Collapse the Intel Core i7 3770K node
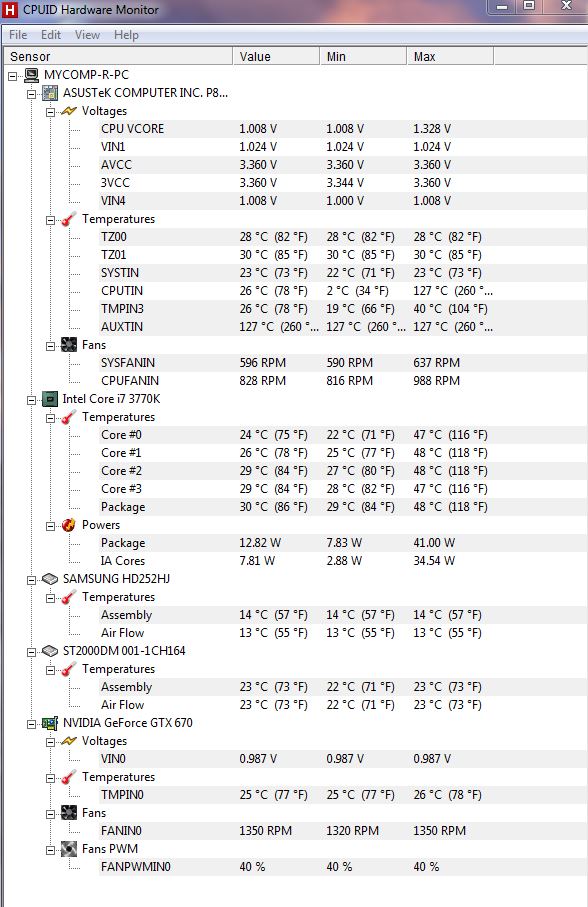This screenshot has height=907, width=588. [x=32, y=399]
